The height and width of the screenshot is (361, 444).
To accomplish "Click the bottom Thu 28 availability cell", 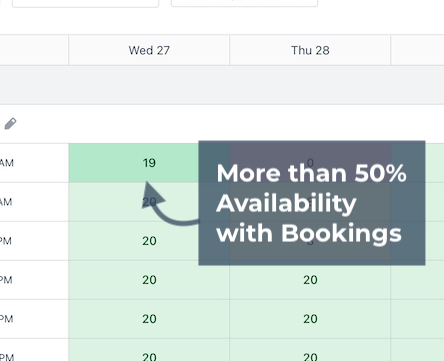I will pyautogui.click(x=310, y=350).
